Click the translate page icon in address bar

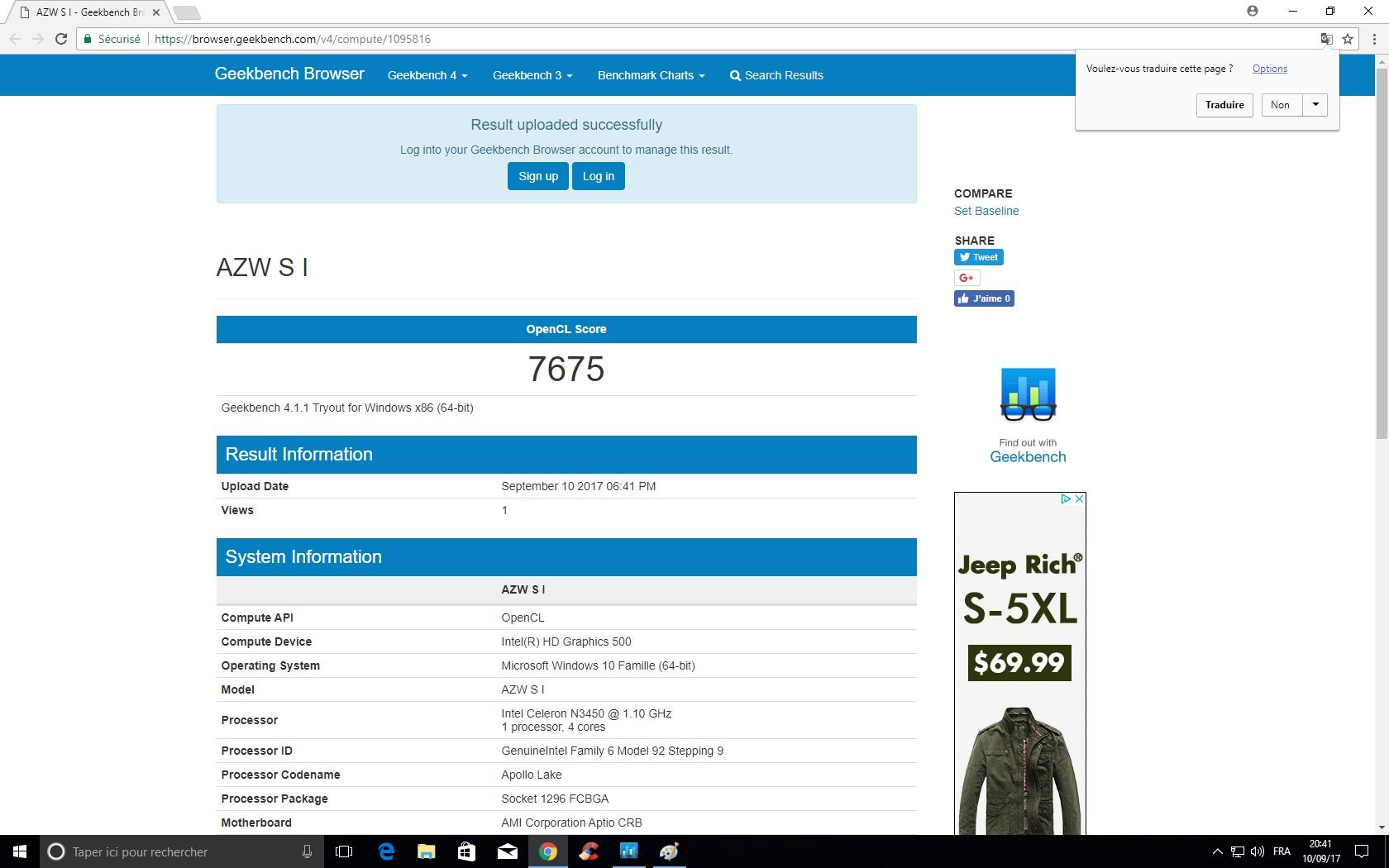point(1326,39)
